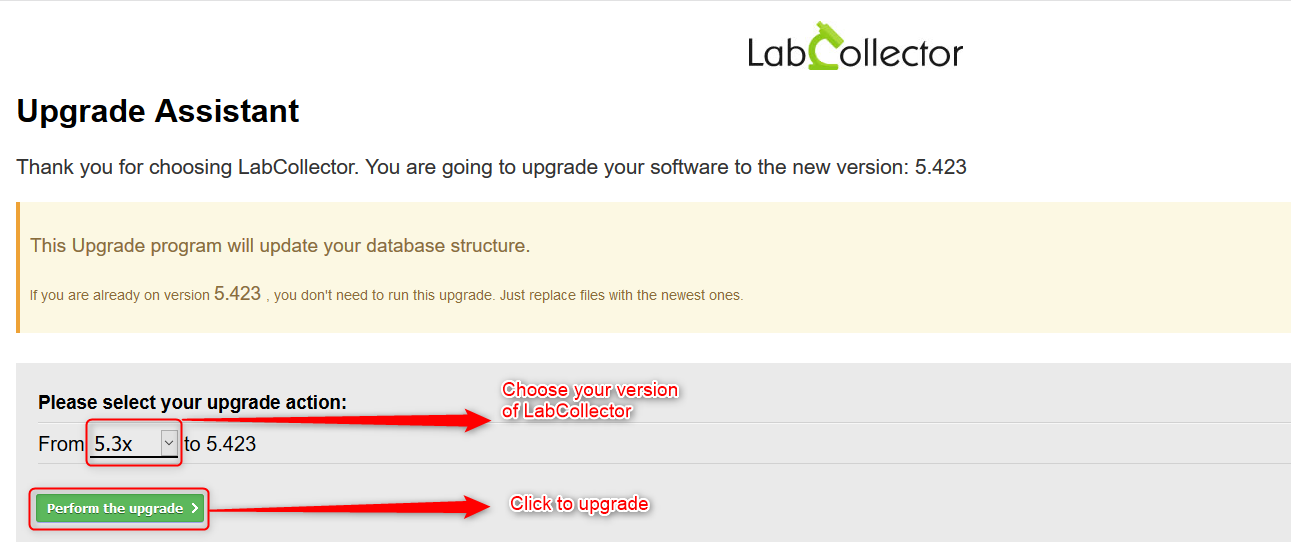Click the red arrow pointing to "Click to upgrade"

click(x=349, y=507)
